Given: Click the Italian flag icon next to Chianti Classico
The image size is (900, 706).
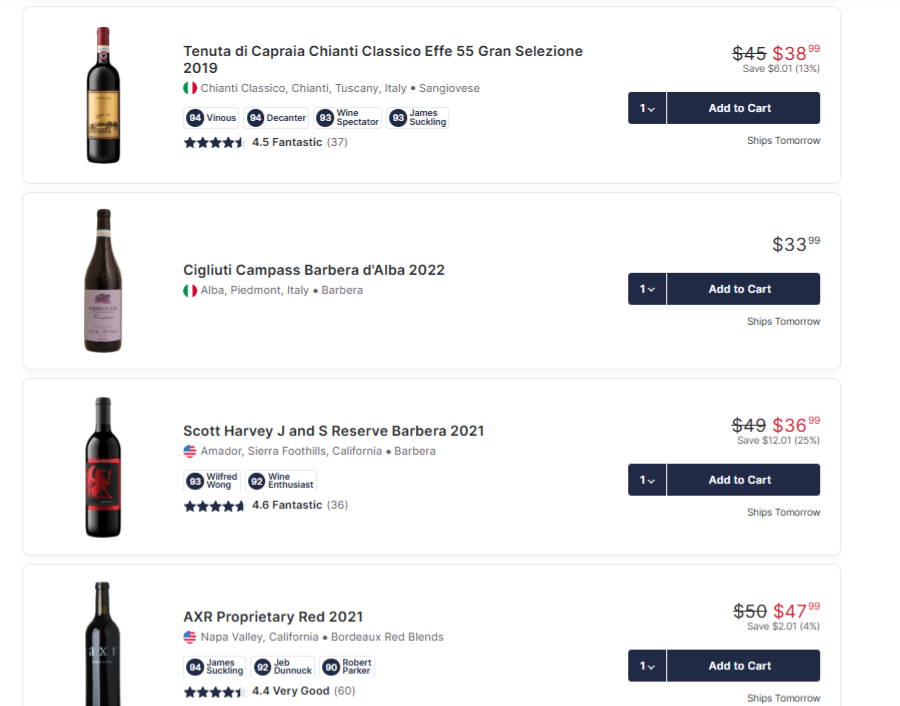Looking at the screenshot, I should [x=189, y=88].
